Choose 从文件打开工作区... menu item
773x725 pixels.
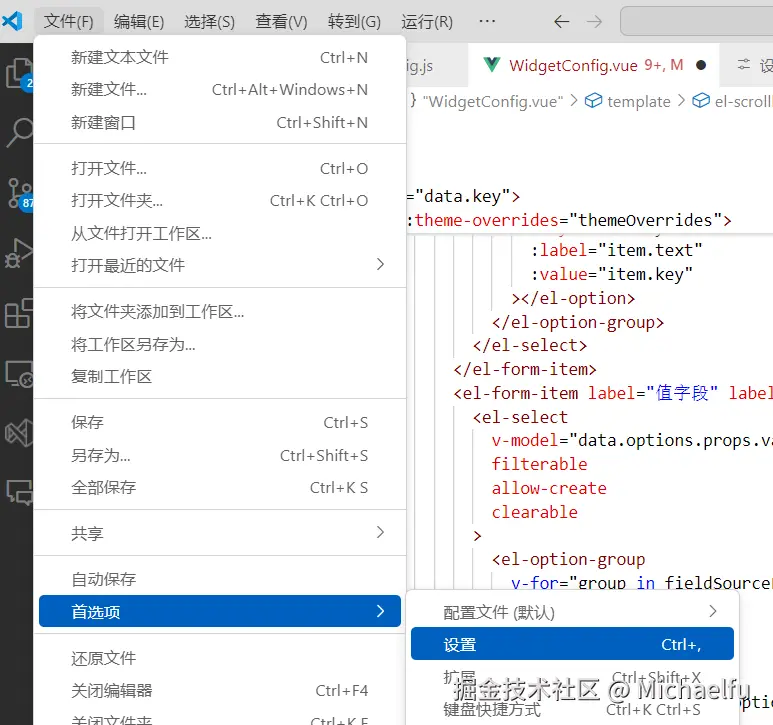coord(220,233)
